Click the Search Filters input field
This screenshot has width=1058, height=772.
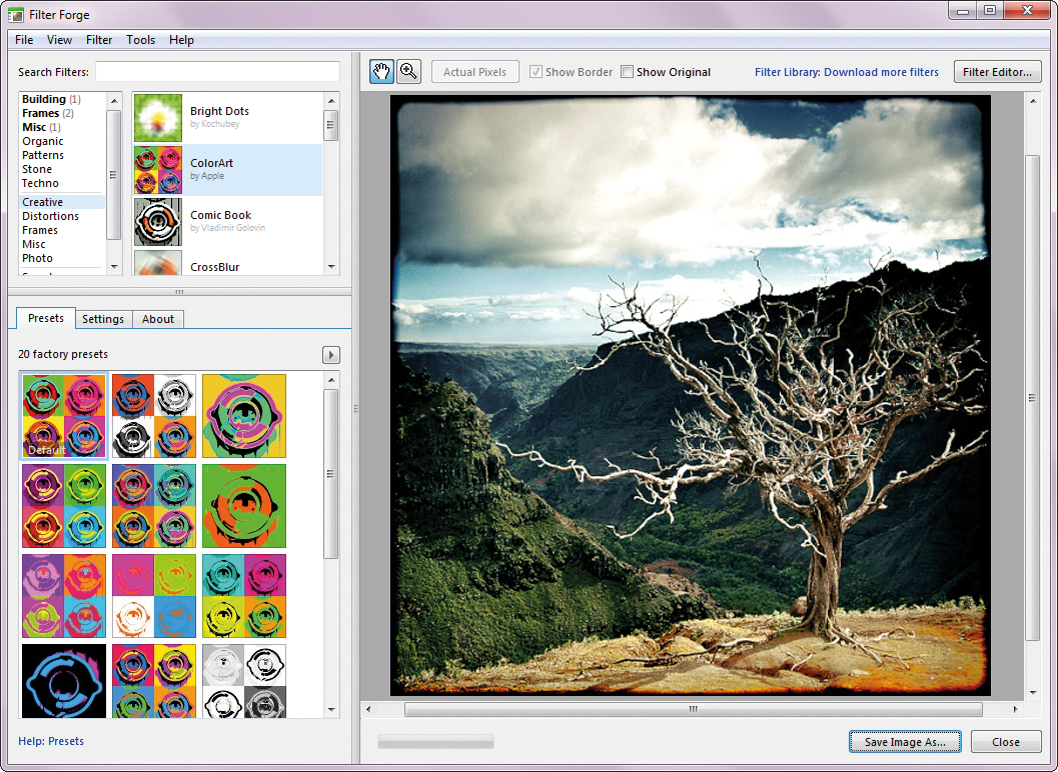(217, 72)
